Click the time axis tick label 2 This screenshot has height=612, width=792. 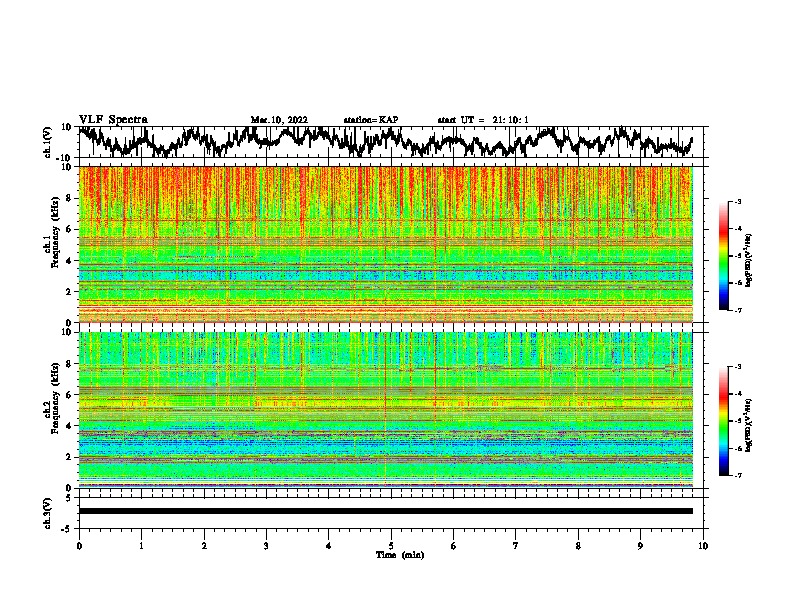pyautogui.click(x=204, y=546)
